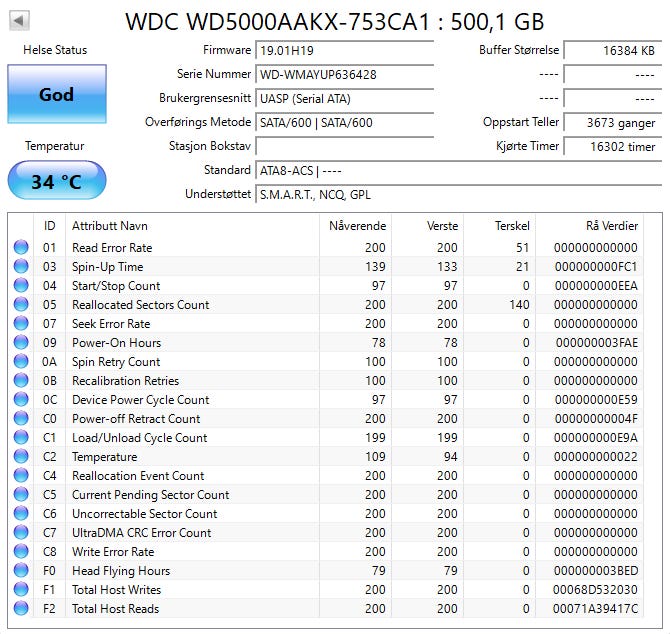670x634 pixels.
Task: Click the status orb for Power-On Hours
Action: click(x=21, y=342)
